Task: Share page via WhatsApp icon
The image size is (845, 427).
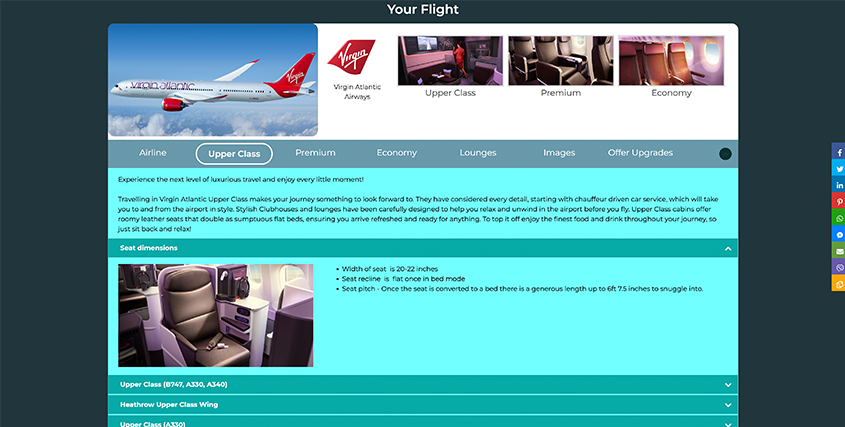Action: (x=839, y=218)
